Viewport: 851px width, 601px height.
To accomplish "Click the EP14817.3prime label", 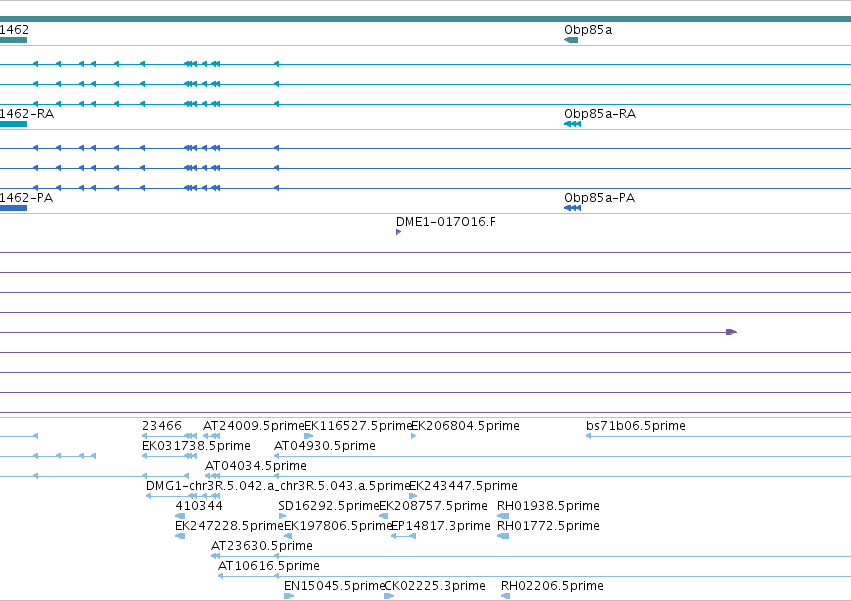I will coord(441,527).
